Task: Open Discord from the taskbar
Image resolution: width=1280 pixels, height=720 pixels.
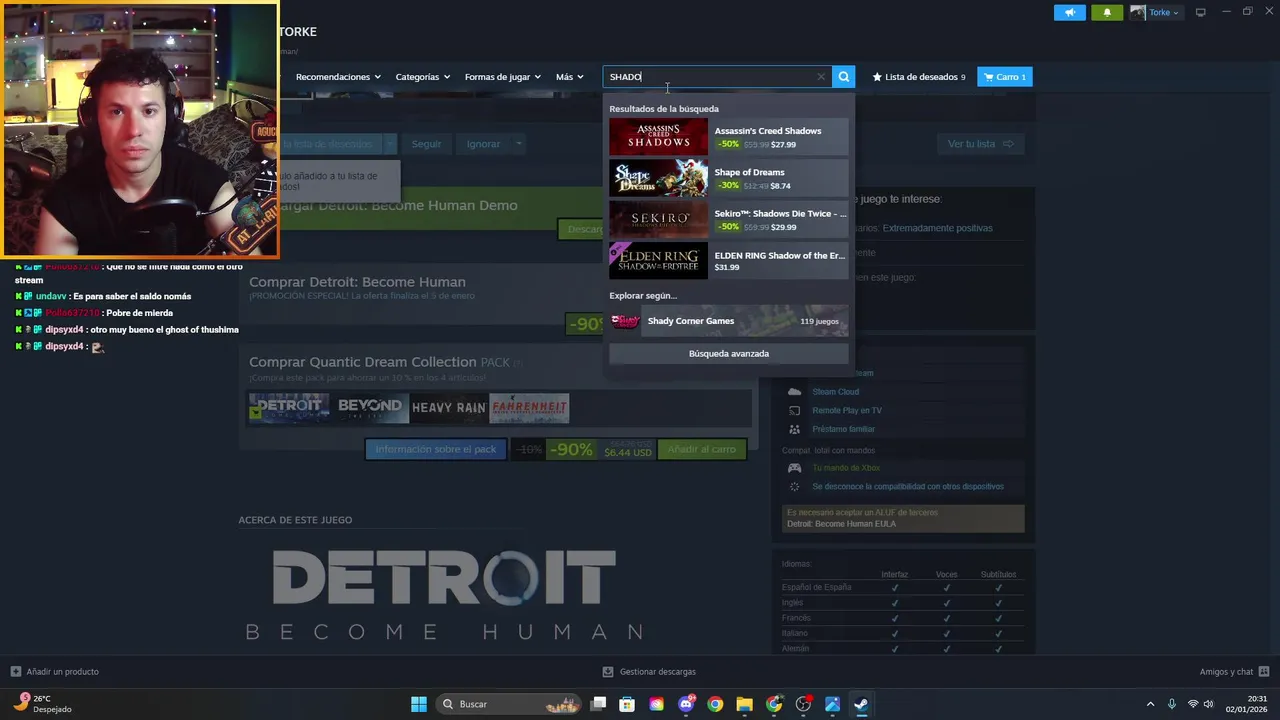Action: [x=686, y=704]
